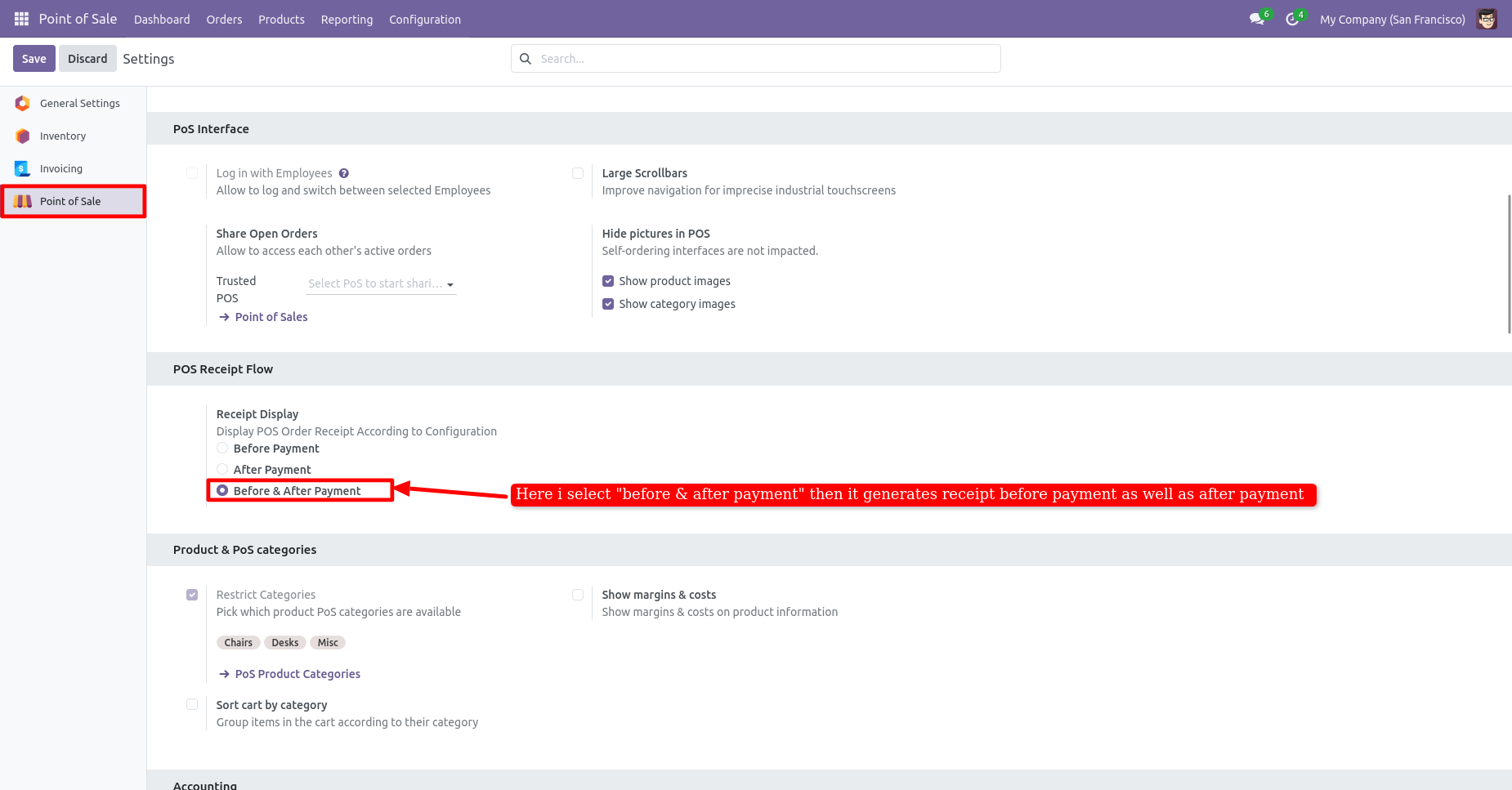Screen dimensions: 1512x790
Task: Click the General Settings hexagon icon
Action: click(23, 103)
